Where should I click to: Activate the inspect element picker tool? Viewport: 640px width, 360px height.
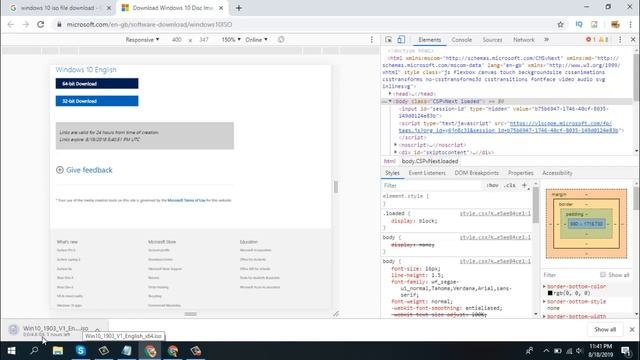click(x=388, y=40)
